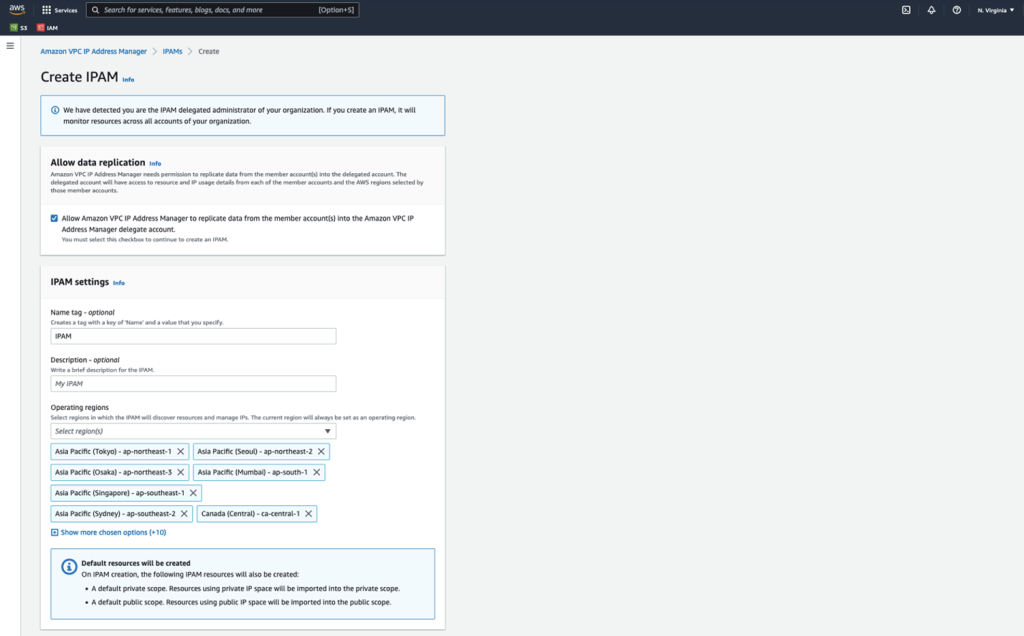Click the info icon in Default resources box
Screen dimensions: 1024x636
69,567
